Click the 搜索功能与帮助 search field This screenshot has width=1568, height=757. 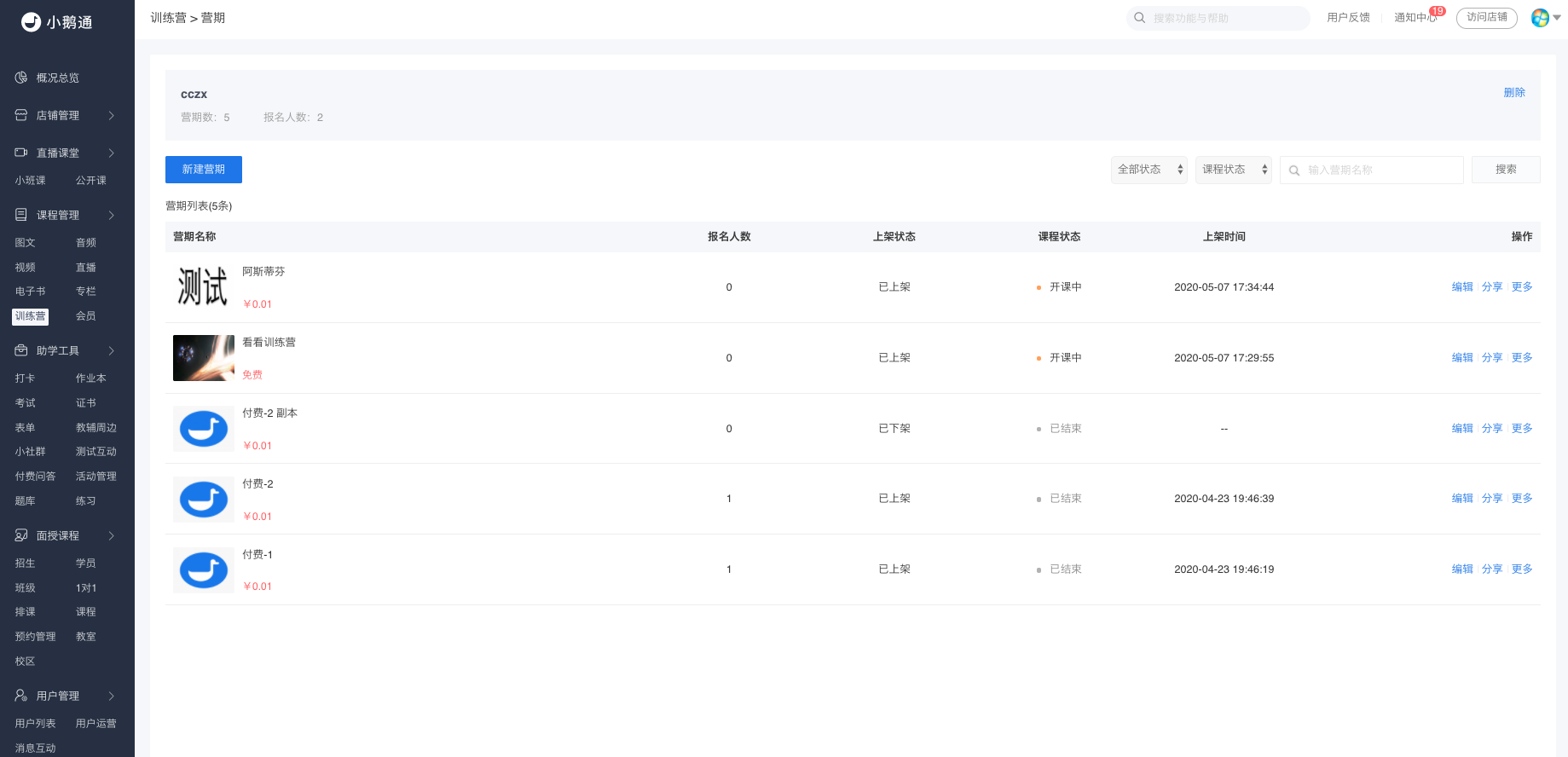coord(1218,18)
